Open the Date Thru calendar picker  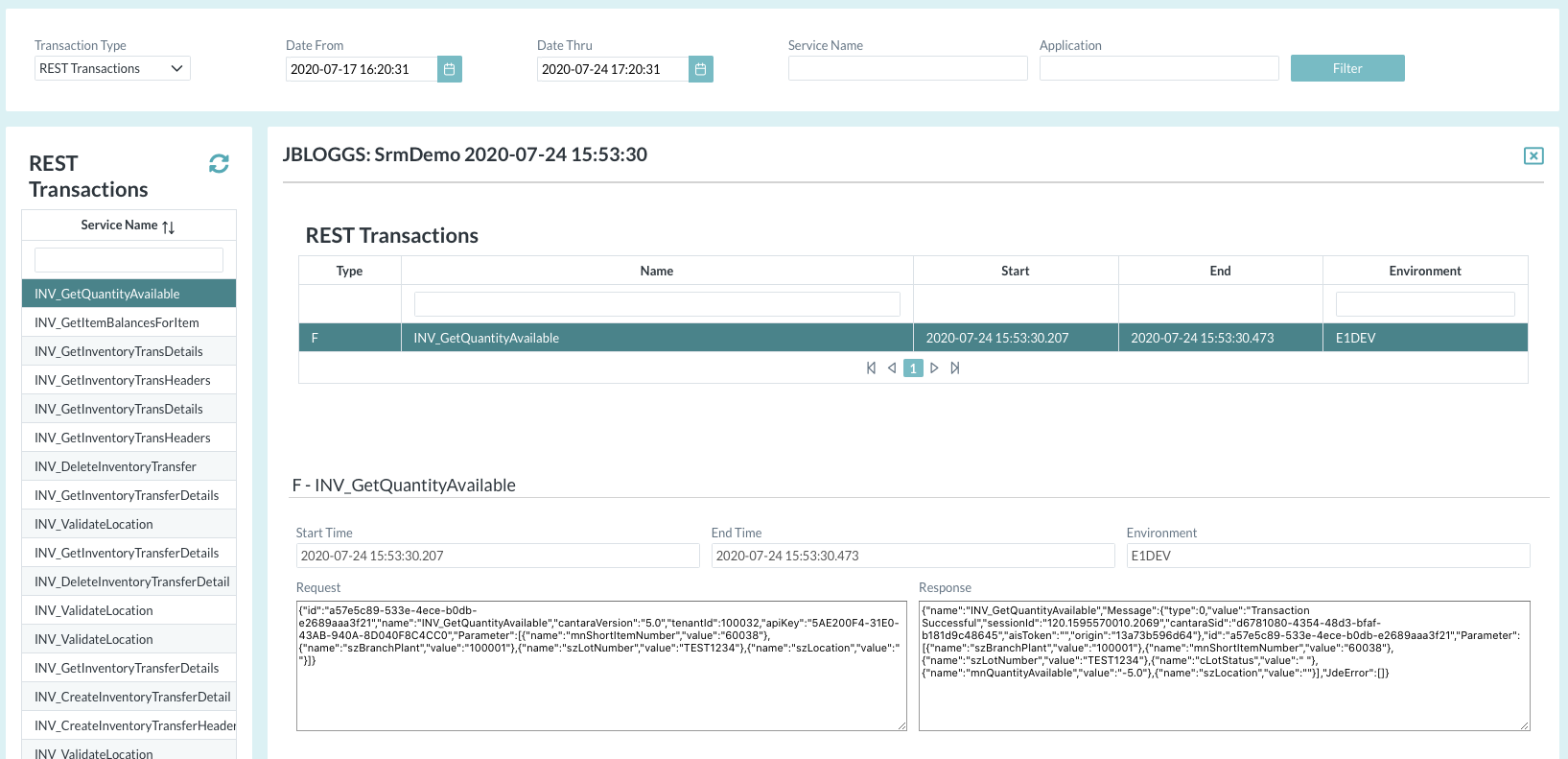pos(701,69)
